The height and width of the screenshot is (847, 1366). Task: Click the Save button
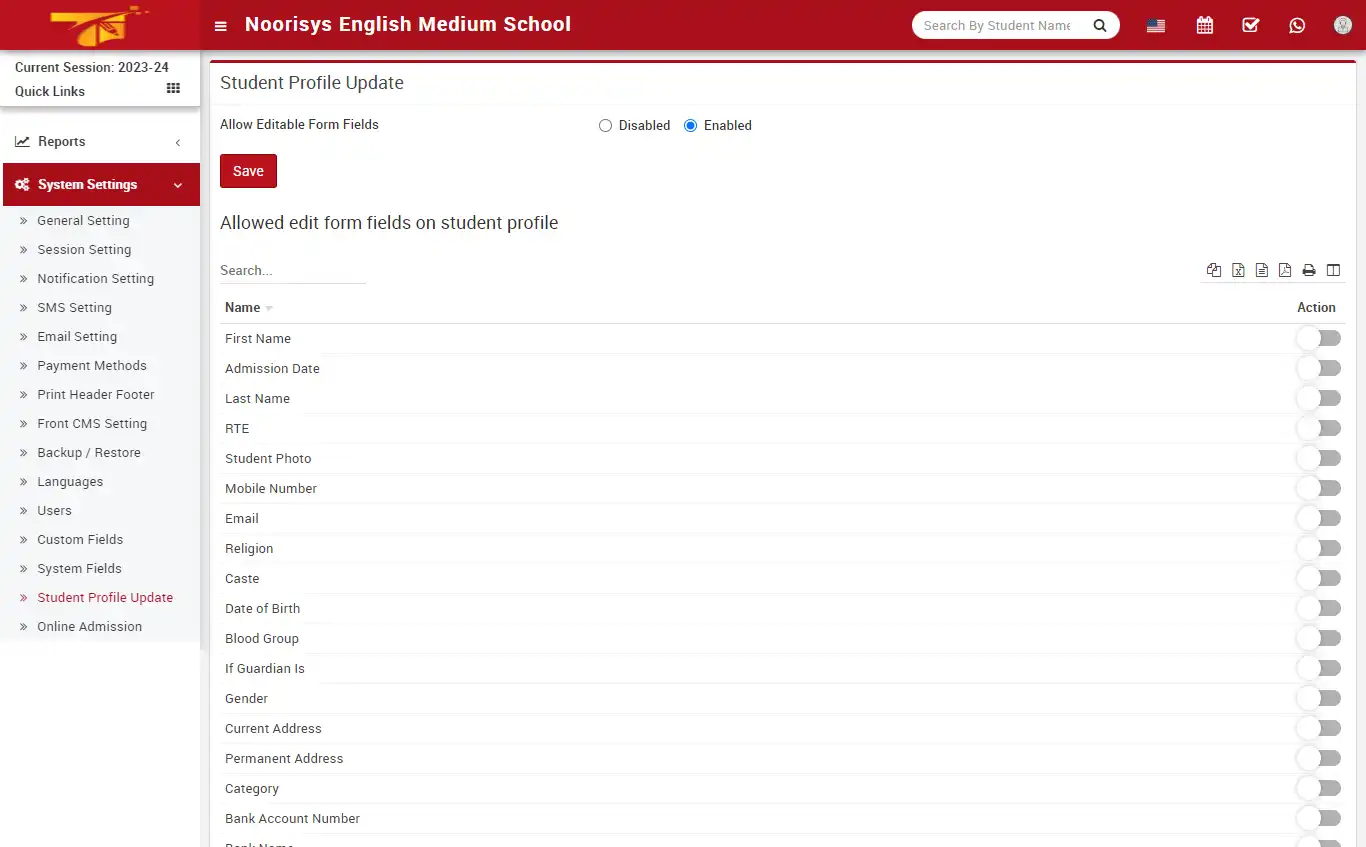pyautogui.click(x=248, y=171)
